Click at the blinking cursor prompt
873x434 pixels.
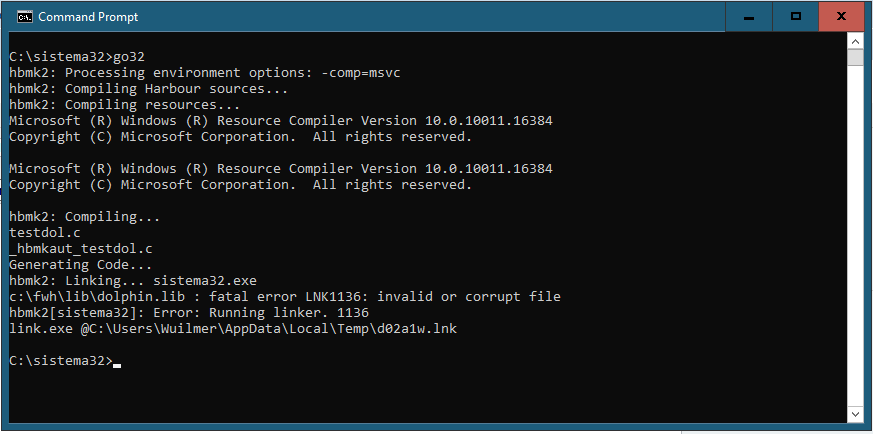pyautogui.click(x=116, y=363)
